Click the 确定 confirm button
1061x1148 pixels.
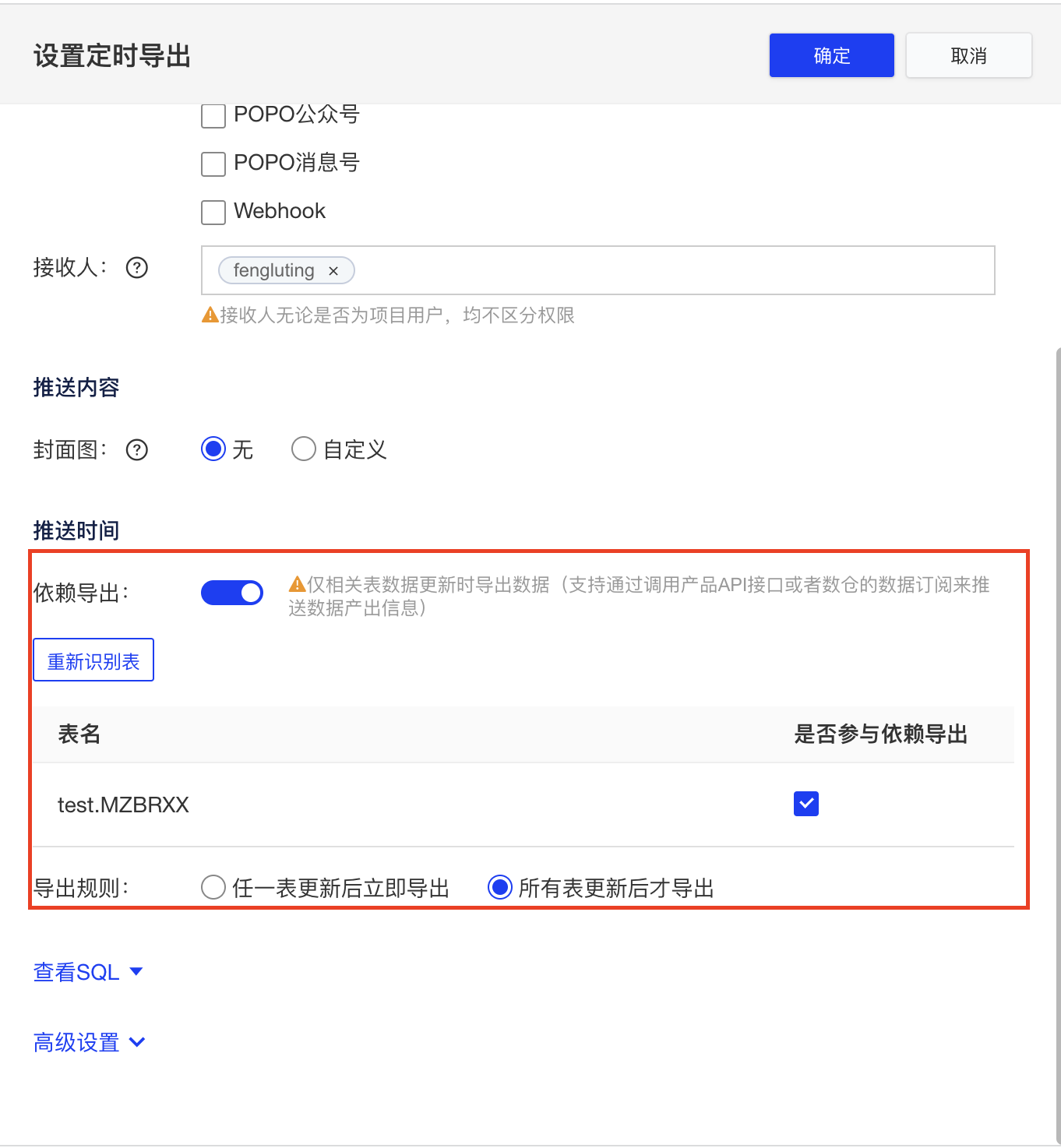click(830, 55)
